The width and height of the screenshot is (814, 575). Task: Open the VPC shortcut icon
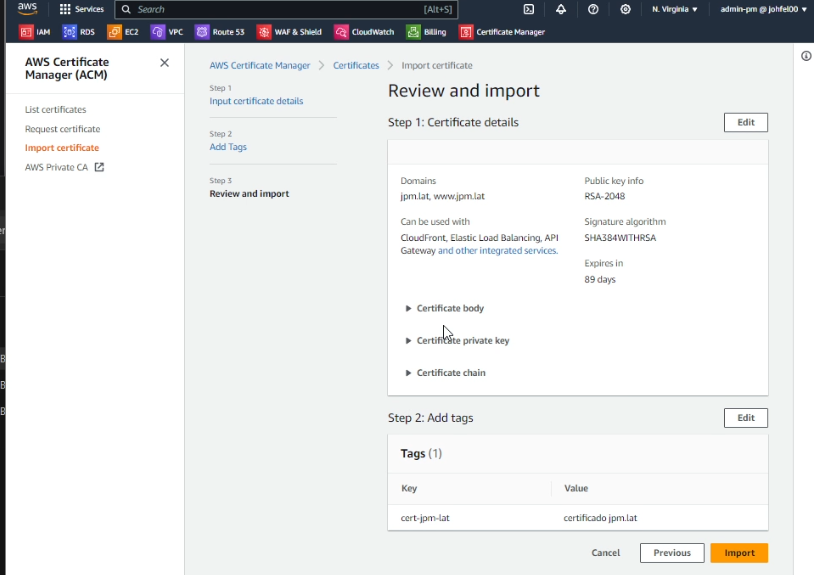coord(157,32)
